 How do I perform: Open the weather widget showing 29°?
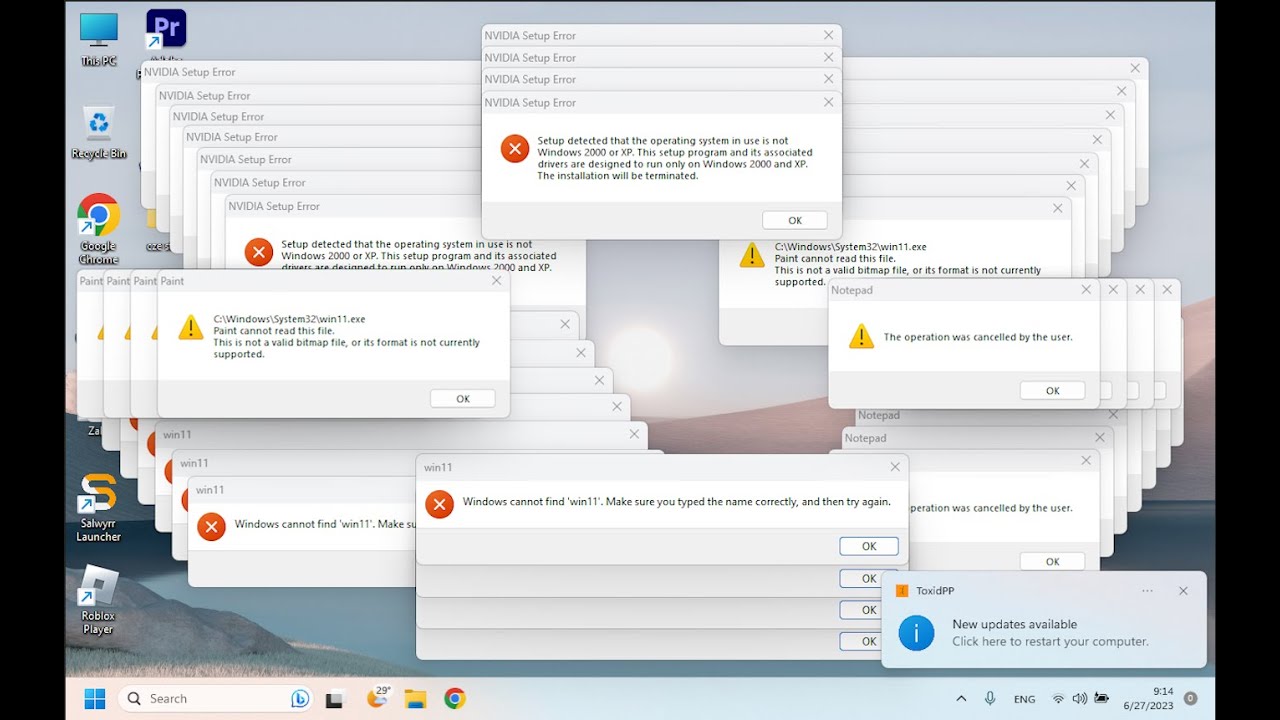(x=378, y=697)
